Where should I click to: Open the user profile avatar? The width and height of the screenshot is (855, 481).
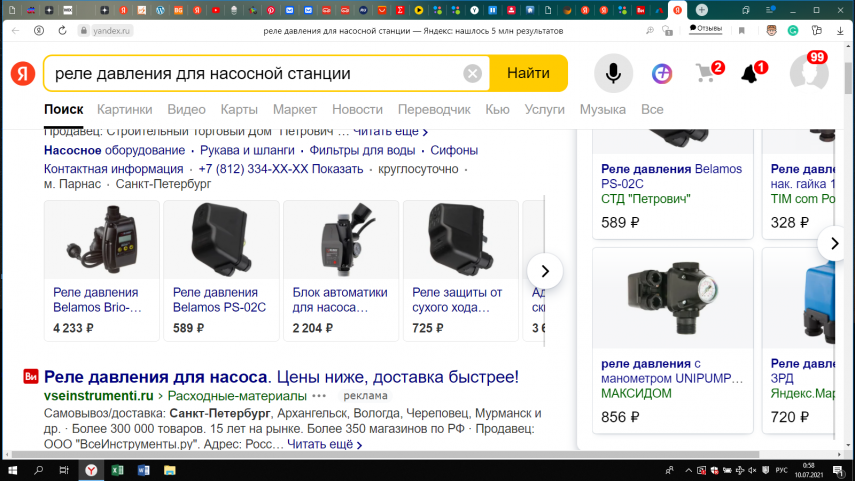[x=809, y=73]
